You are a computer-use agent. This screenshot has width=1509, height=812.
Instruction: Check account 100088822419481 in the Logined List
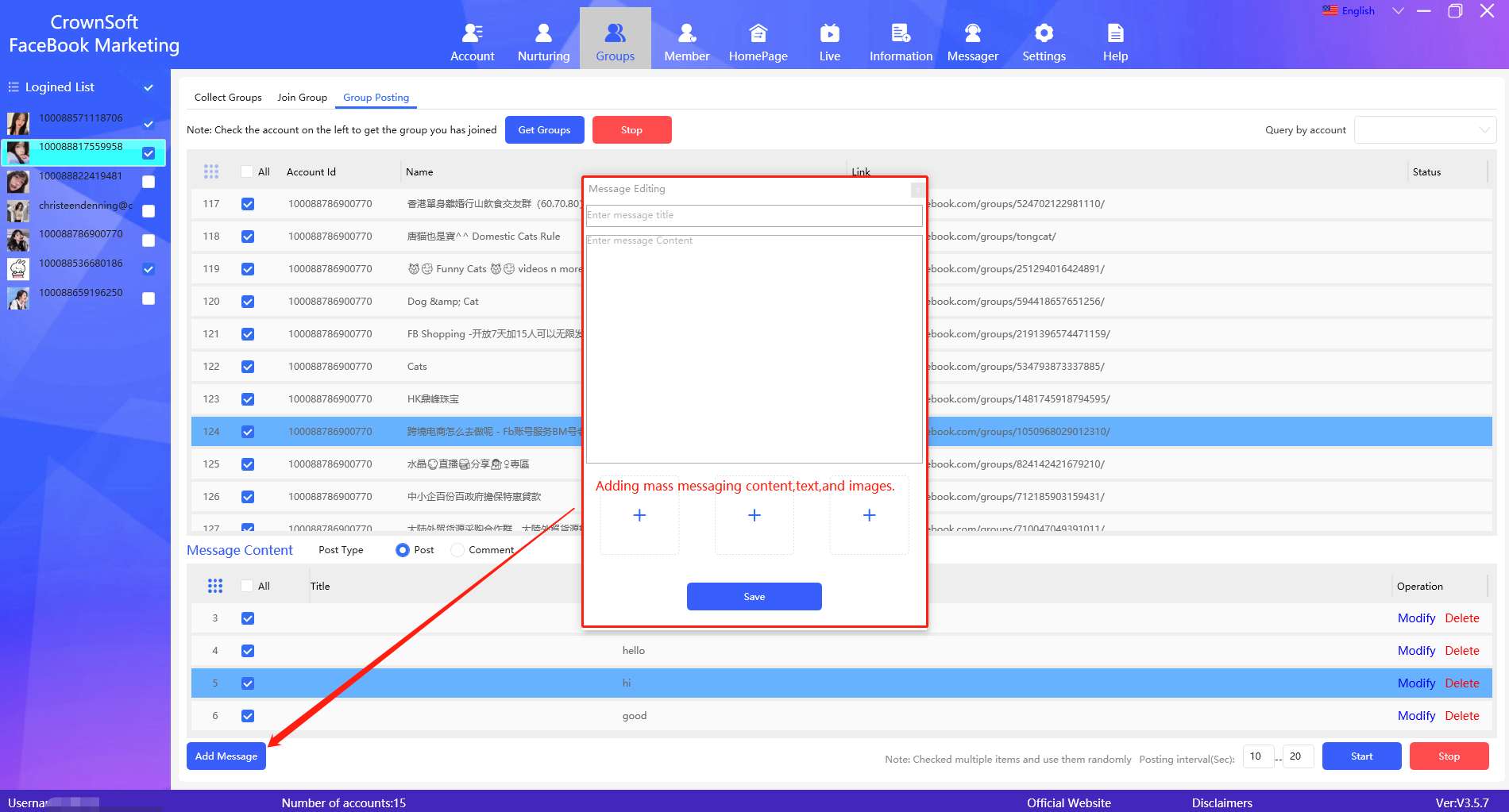[x=149, y=182]
